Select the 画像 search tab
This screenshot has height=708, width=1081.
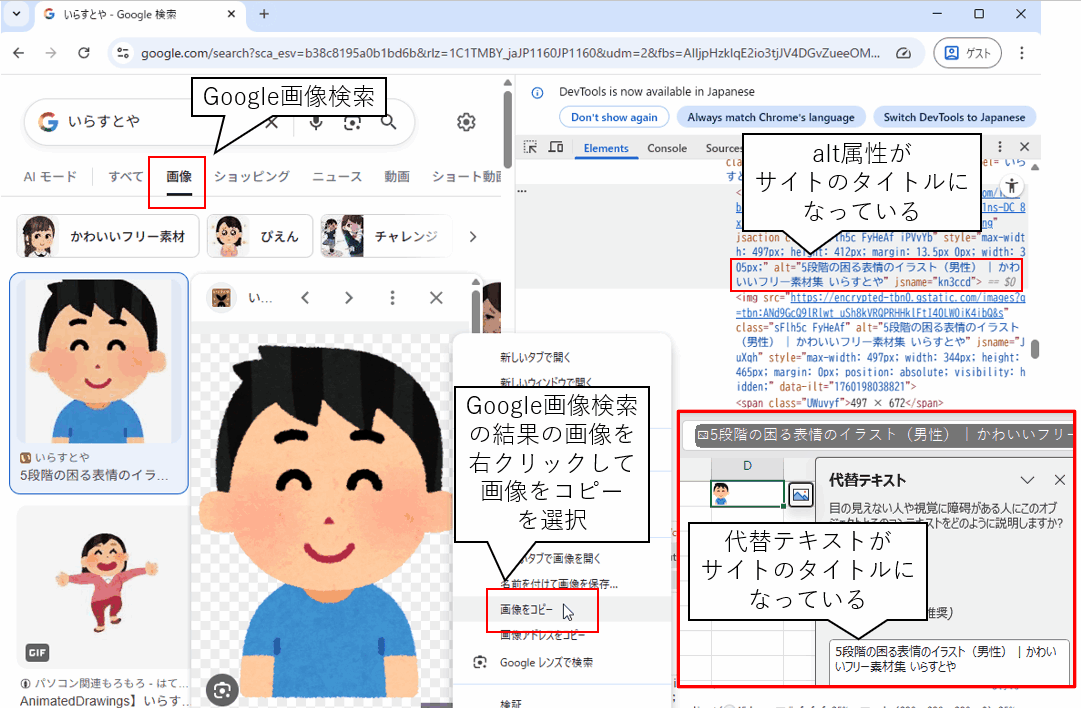(179, 176)
